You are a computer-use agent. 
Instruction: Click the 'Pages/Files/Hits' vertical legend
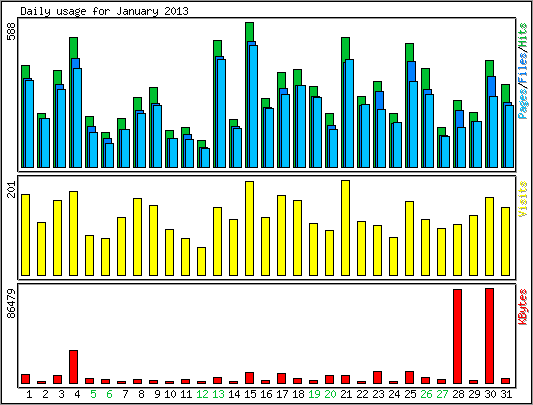(x=523, y=71)
